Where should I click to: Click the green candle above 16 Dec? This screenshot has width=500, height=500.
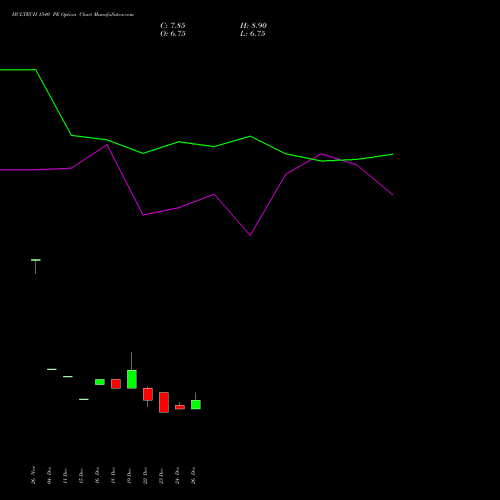[100, 382]
